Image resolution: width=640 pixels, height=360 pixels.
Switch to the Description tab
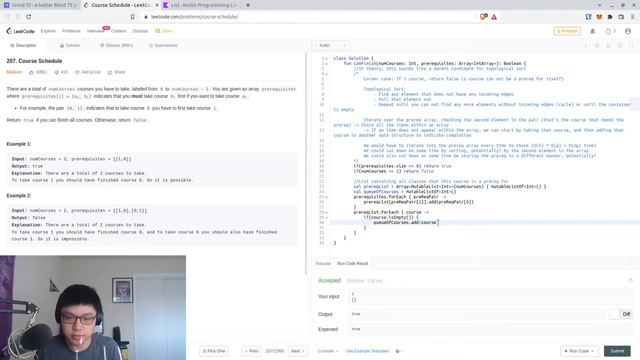[23, 45]
